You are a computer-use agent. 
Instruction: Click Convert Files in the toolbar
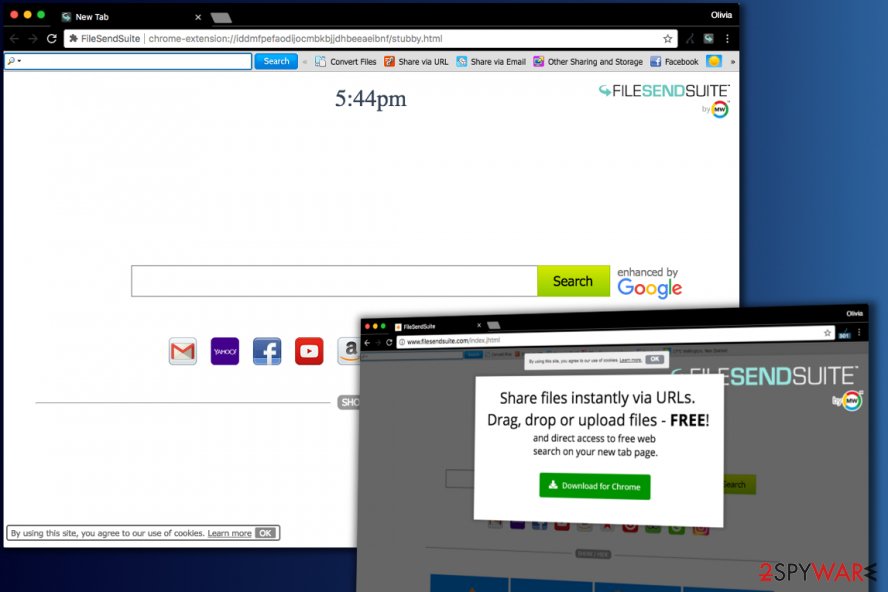pos(345,62)
